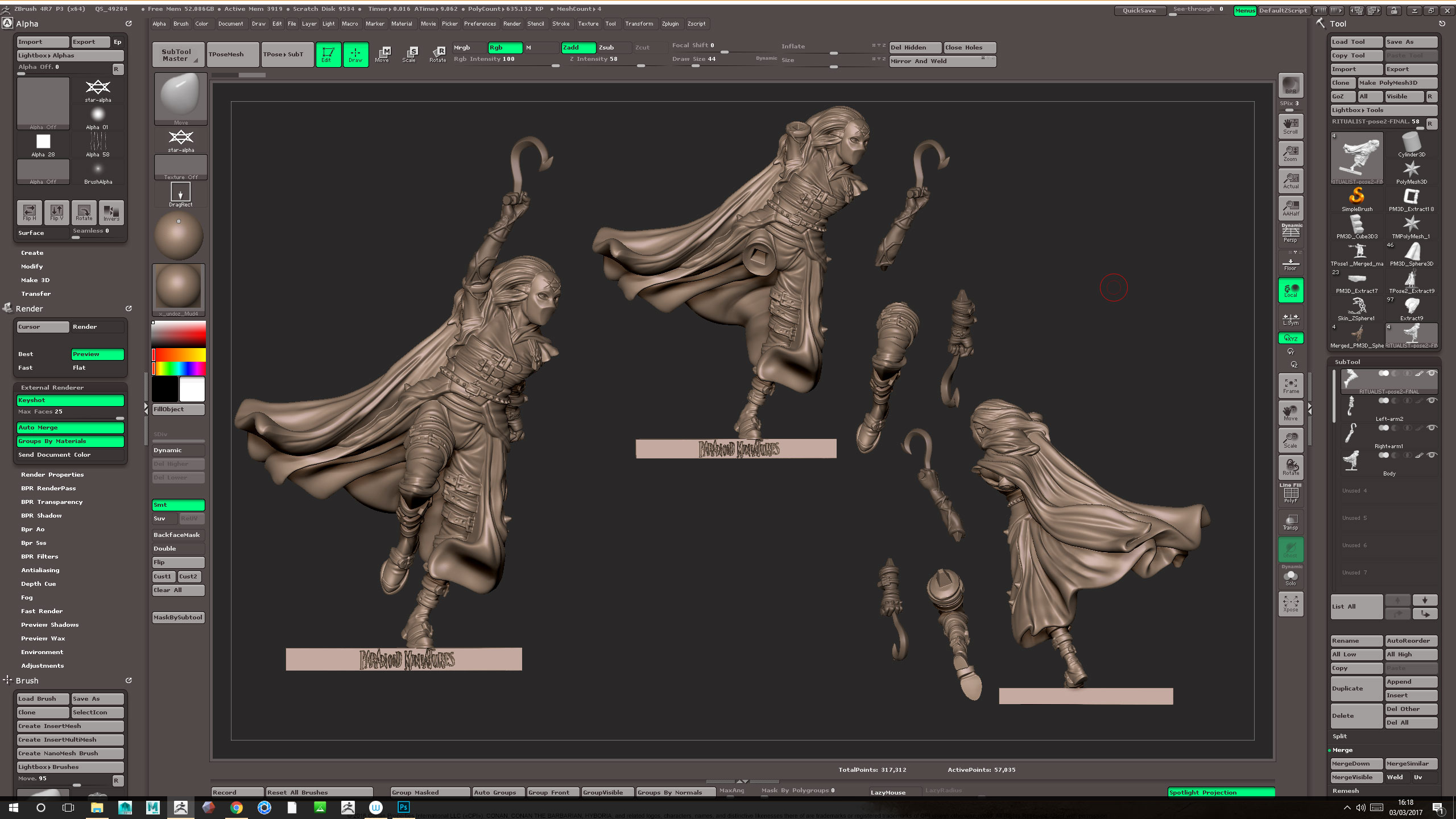Click the Zoom canvas icon
Viewport: 1456px width, 819px height.
coord(1290,153)
